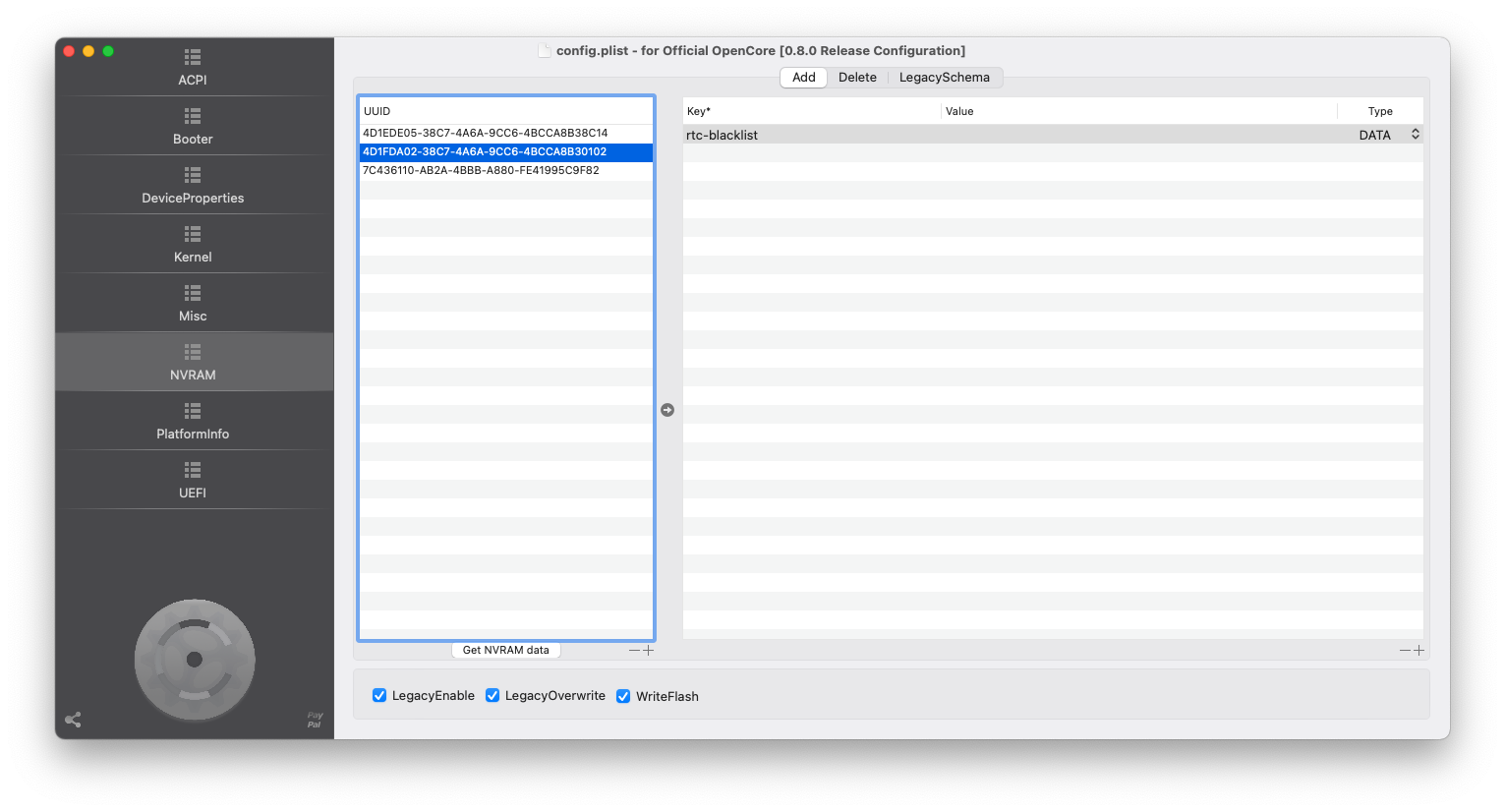Open the Misc section icon
The width and height of the screenshot is (1505, 812).
click(193, 293)
